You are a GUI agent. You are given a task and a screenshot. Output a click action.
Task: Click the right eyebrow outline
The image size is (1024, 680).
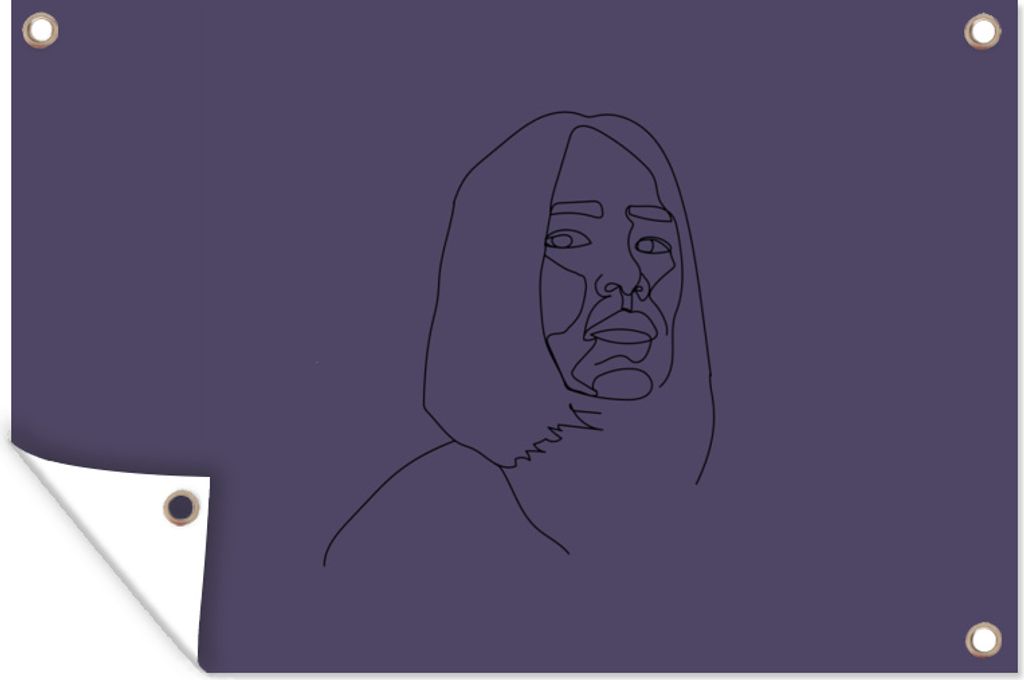[x=649, y=213]
